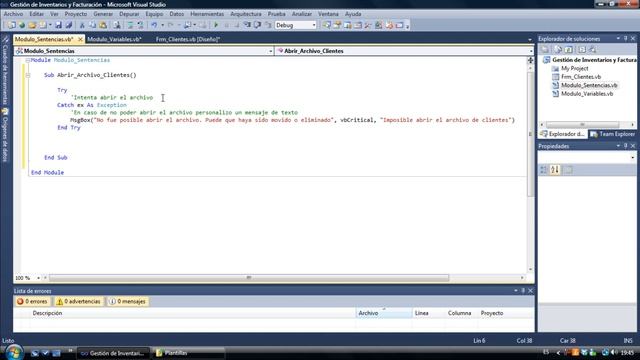Screen dimensions: 640x360
Task: Refresh the Solution Explorer icon
Action: point(569,49)
